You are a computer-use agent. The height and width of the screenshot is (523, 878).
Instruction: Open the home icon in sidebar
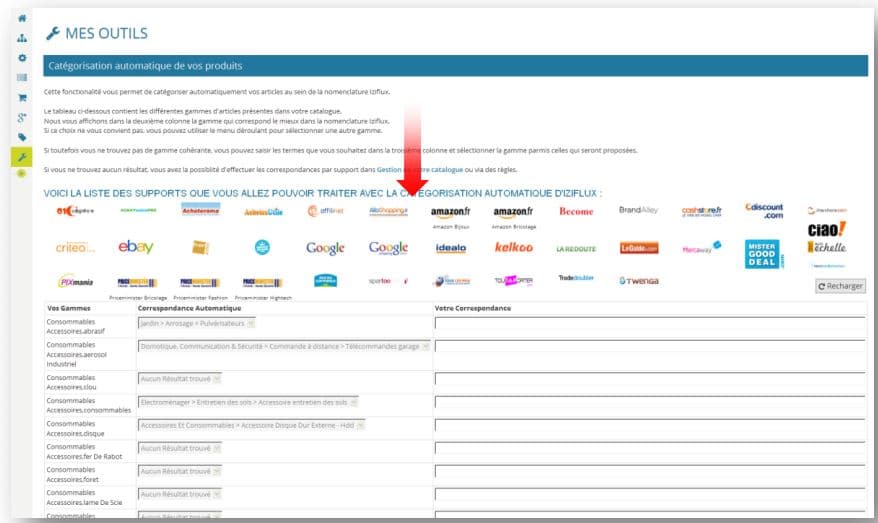pyautogui.click(x=22, y=18)
